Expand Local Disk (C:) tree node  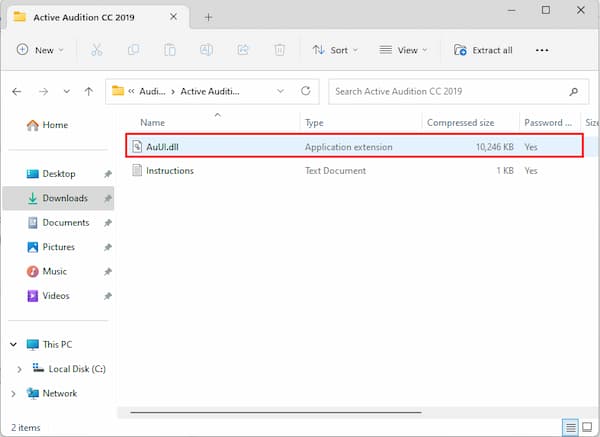(19, 369)
